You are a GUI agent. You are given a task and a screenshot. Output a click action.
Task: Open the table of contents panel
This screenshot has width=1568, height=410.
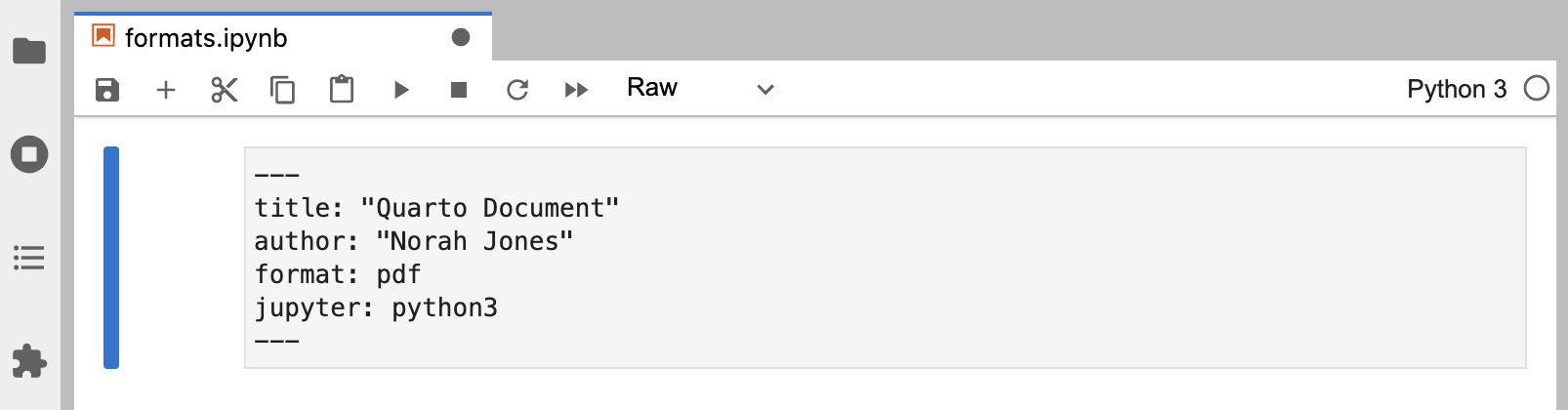(29, 258)
